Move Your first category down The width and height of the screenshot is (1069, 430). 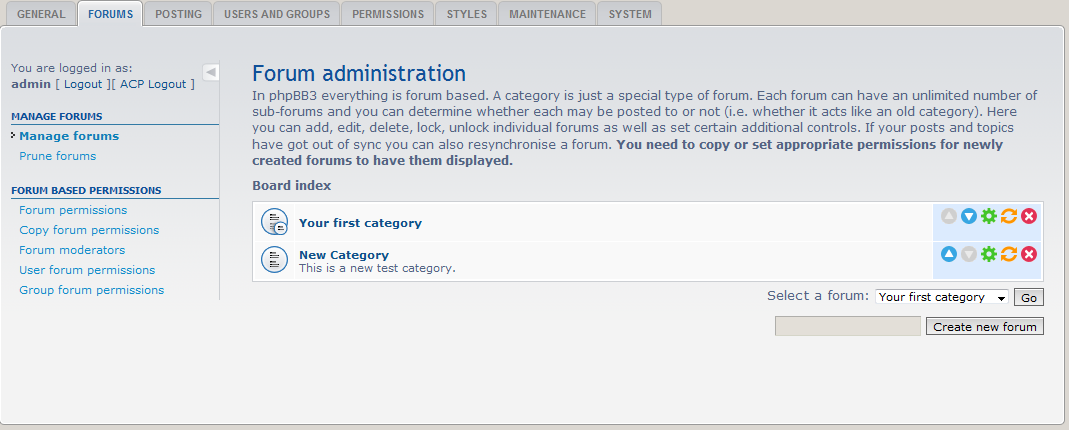[x=969, y=217]
